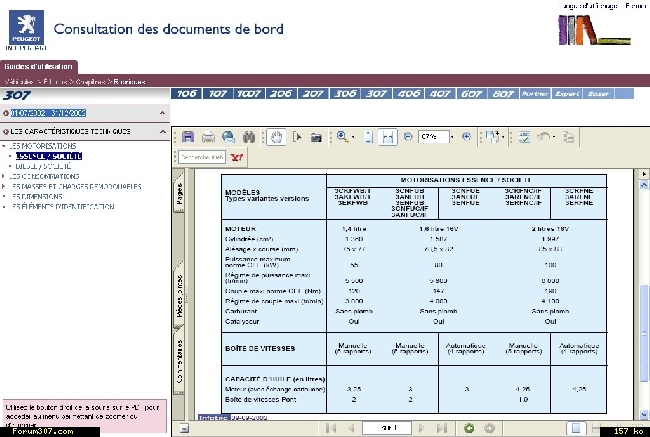Image resolution: width=650 pixels, height=437 pixels.
Task: Open the Undo dropdown arrow
Action: (554, 137)
